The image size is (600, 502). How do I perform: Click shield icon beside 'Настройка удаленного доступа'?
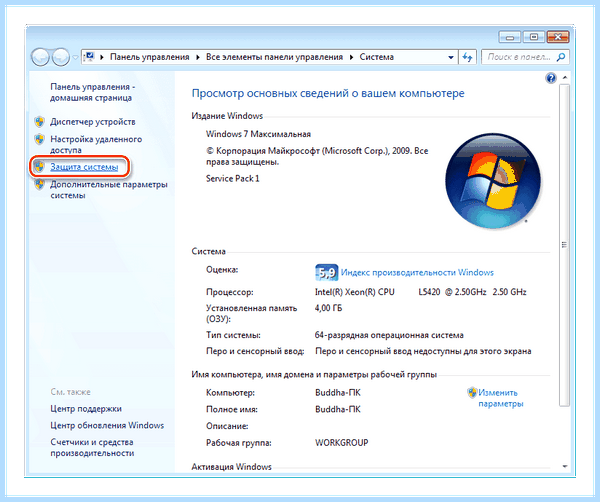[39, 139]
